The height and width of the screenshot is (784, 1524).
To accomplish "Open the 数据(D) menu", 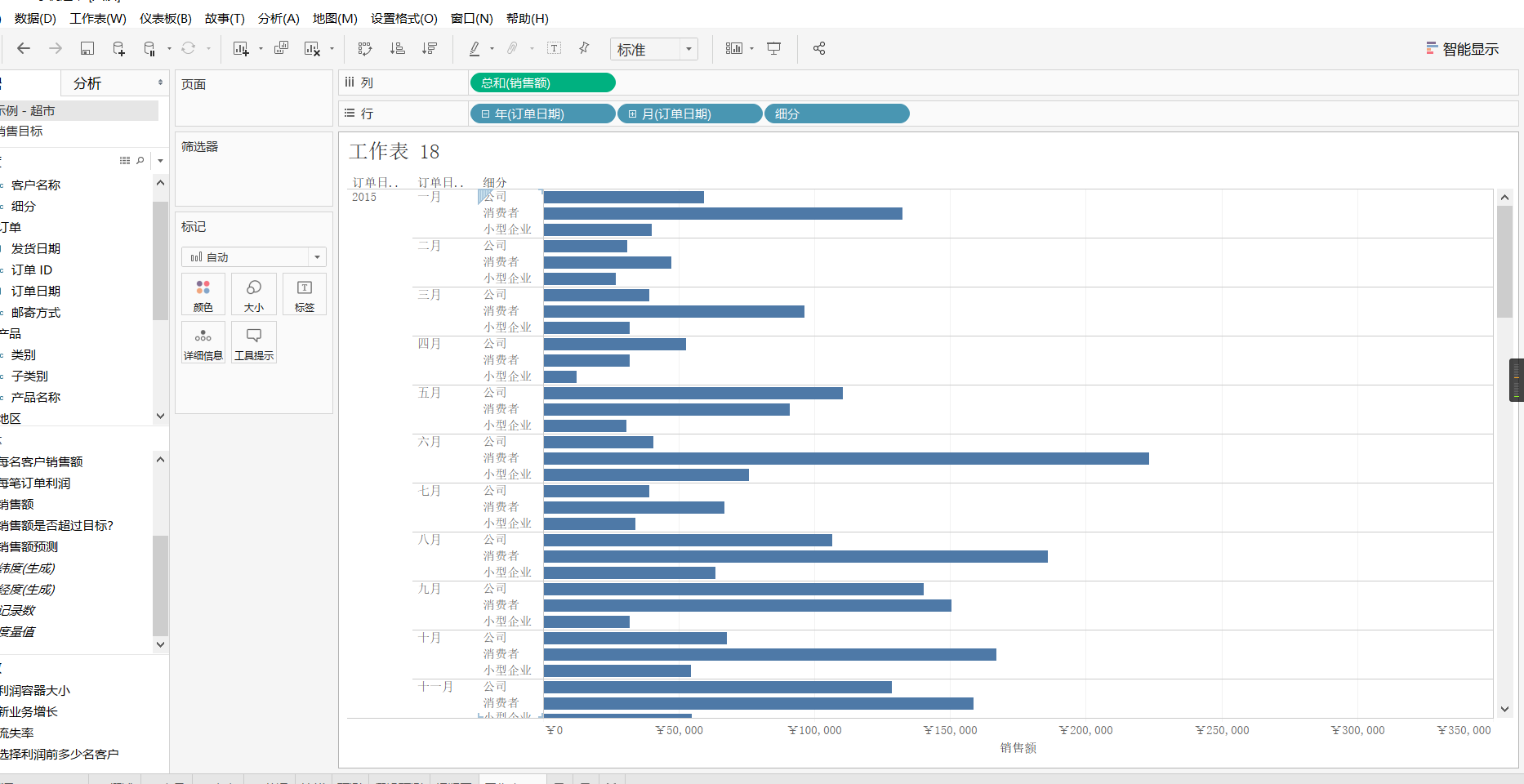I will pyautogui.click(x=35, y=18).
